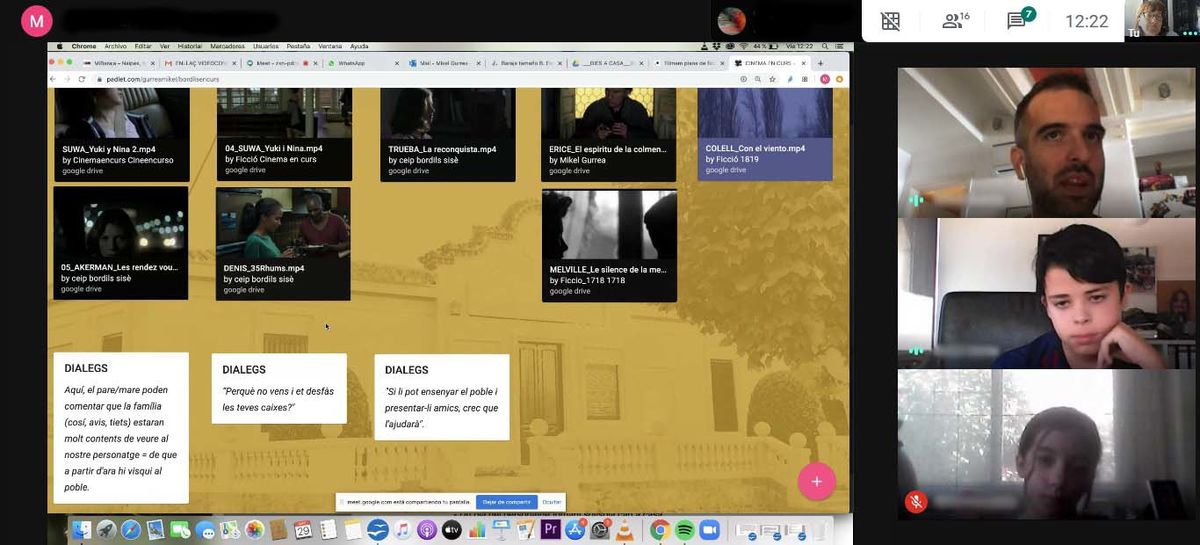
Task: Launch Adobe Premiere Pro from the dock
Action: (549, 529)
